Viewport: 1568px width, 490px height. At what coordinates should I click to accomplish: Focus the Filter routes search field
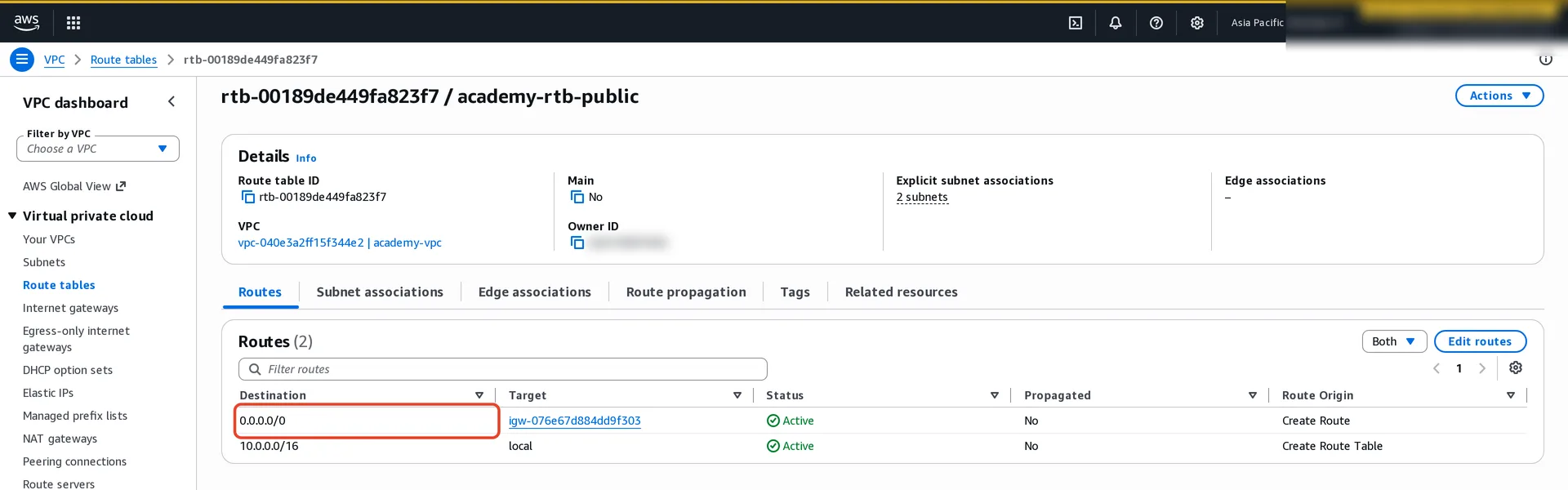click(x=503, y=369)
